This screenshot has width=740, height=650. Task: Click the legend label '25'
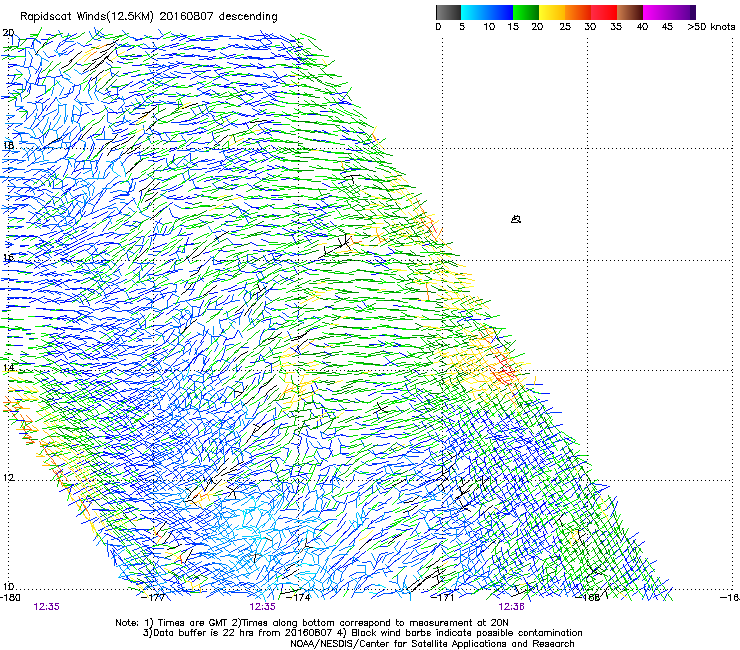pos(565,27)
